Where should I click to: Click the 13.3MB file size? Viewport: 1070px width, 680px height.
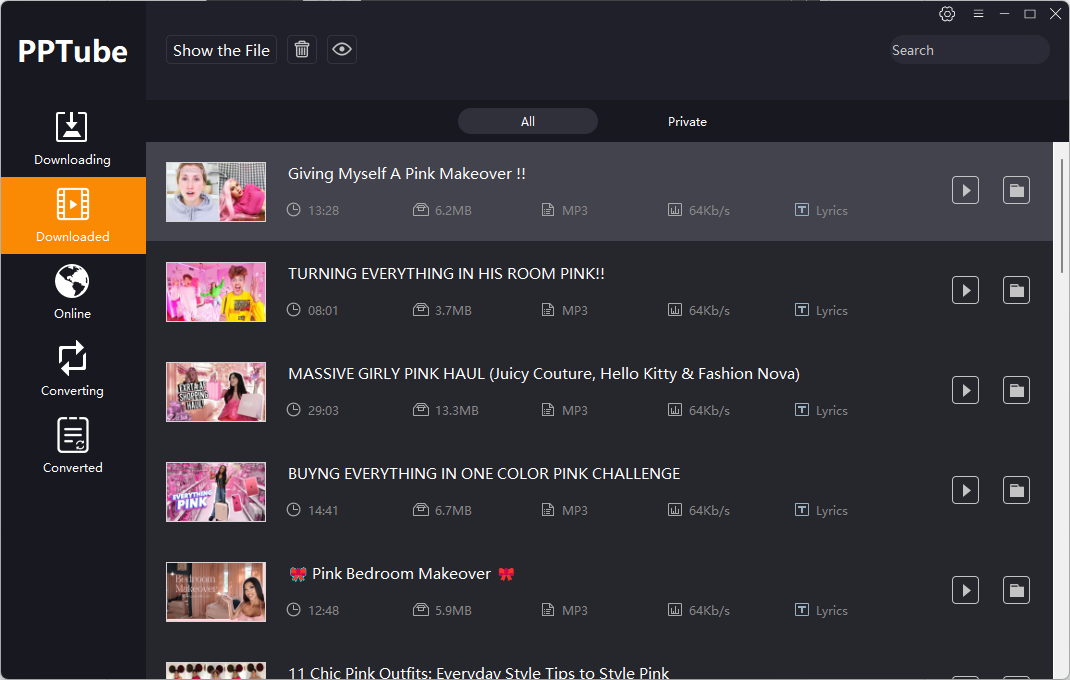457,410
